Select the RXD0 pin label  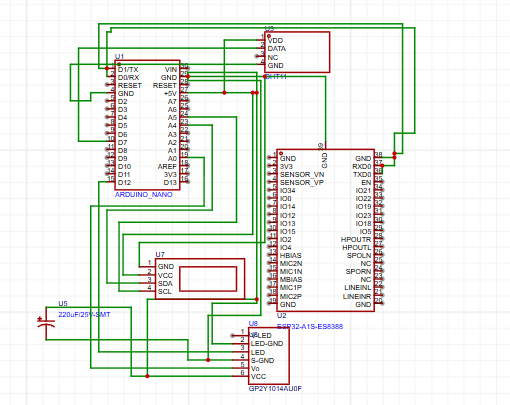362,167
